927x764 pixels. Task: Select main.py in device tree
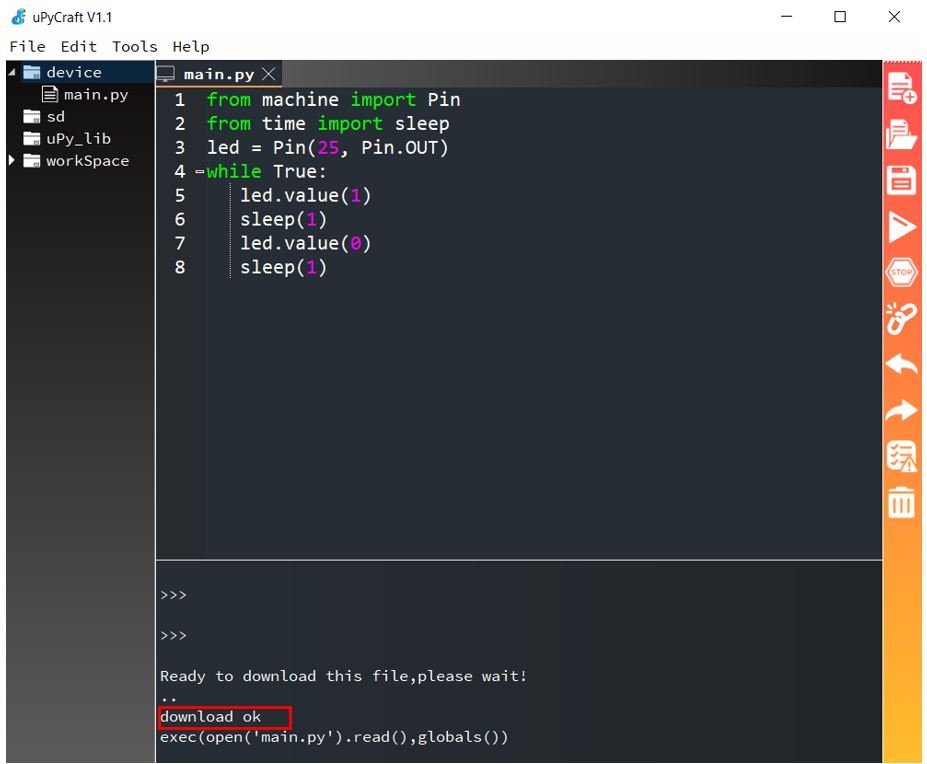click(x=96, y=95)
